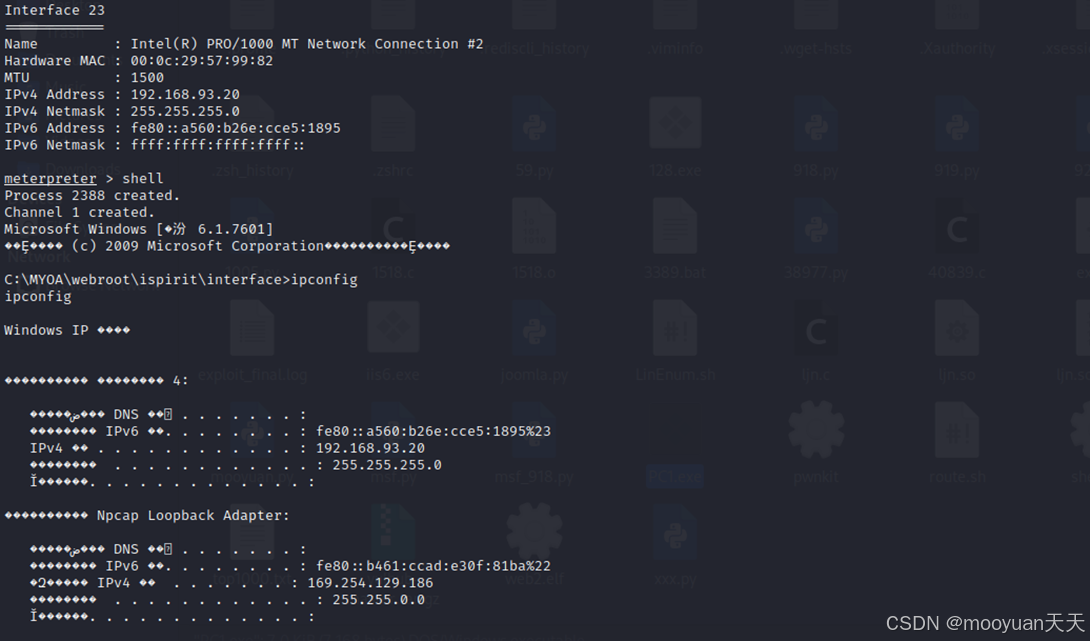The image size is (1090, 641).
Task: Click the MAC address 00:0c:29:57:99:82
Action: tap(202, 60)
